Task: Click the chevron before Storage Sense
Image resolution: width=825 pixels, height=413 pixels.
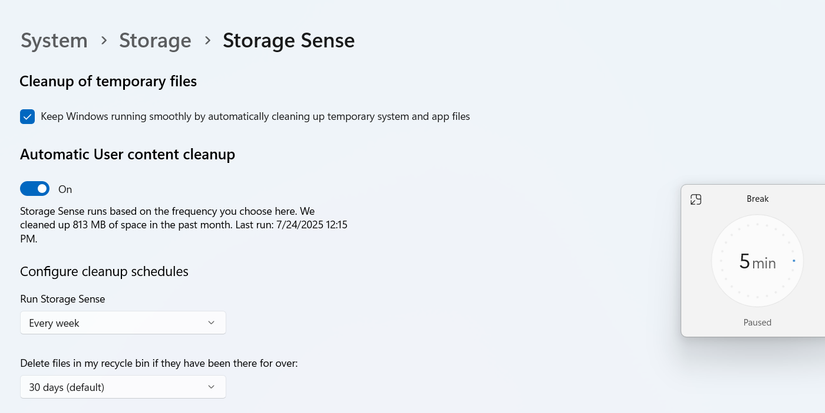Action: click(207, 41)
